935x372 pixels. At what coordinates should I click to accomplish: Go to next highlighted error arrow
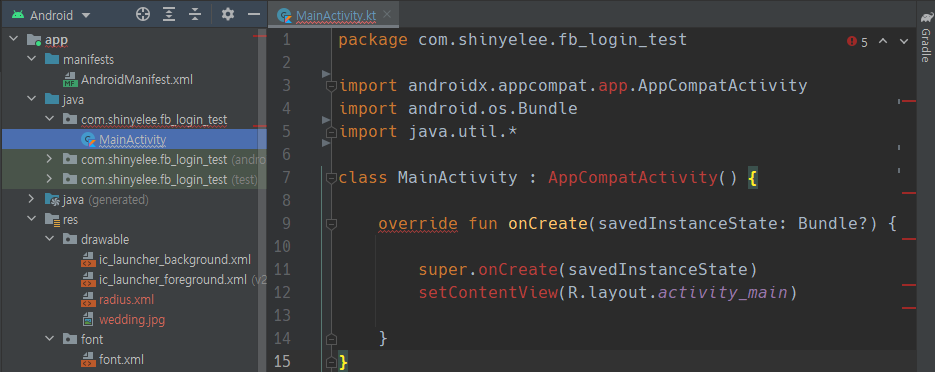pyautogui.click(x=903, y=41)
